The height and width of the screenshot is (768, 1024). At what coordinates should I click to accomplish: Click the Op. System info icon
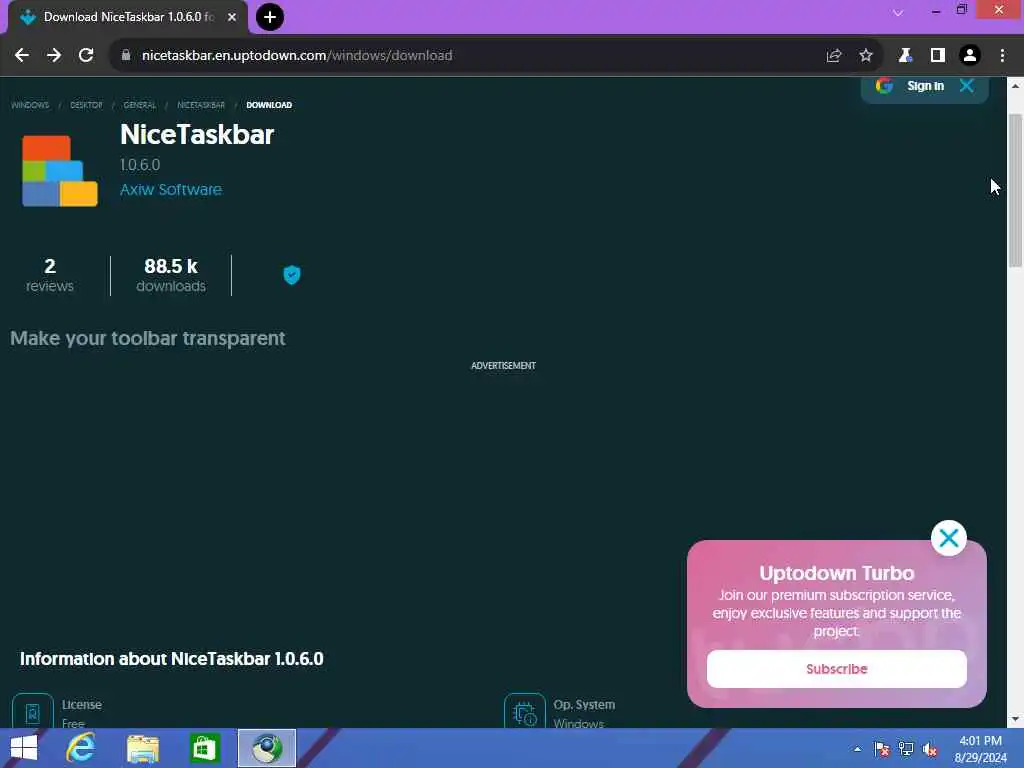[524, 711]
